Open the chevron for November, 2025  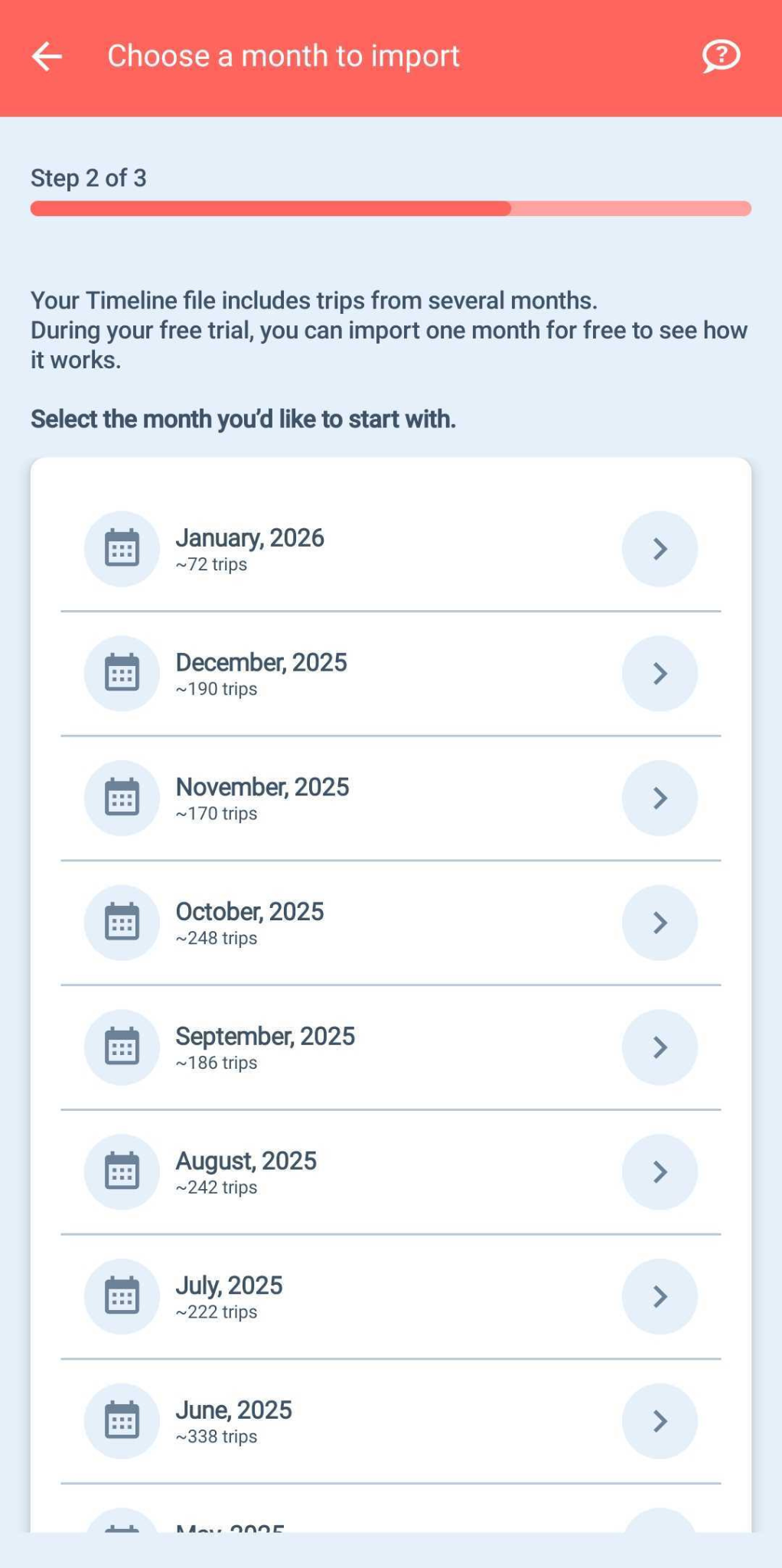(x=660, y=799)
